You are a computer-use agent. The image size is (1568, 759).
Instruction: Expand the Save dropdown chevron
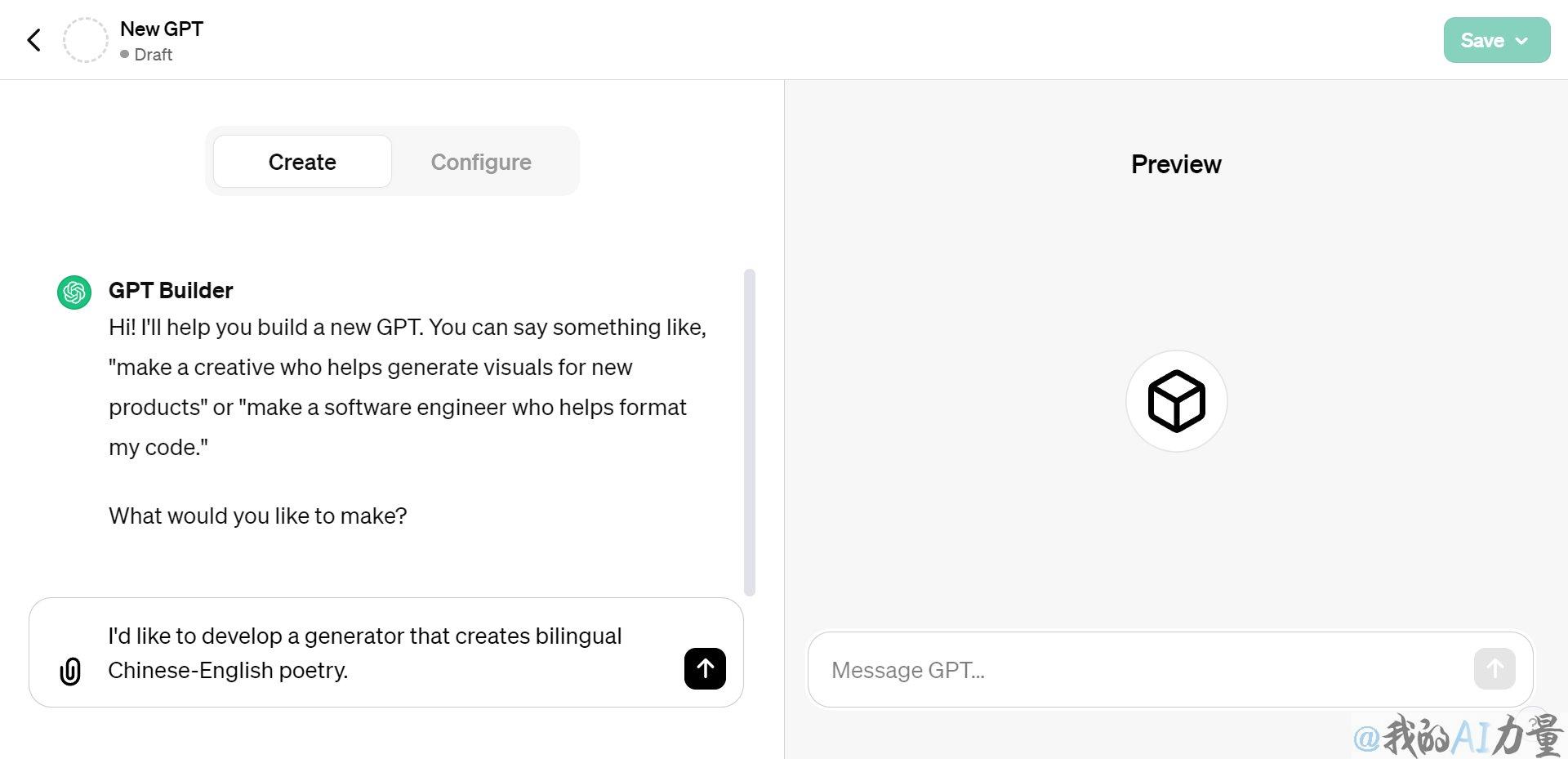coord(1521,41)
